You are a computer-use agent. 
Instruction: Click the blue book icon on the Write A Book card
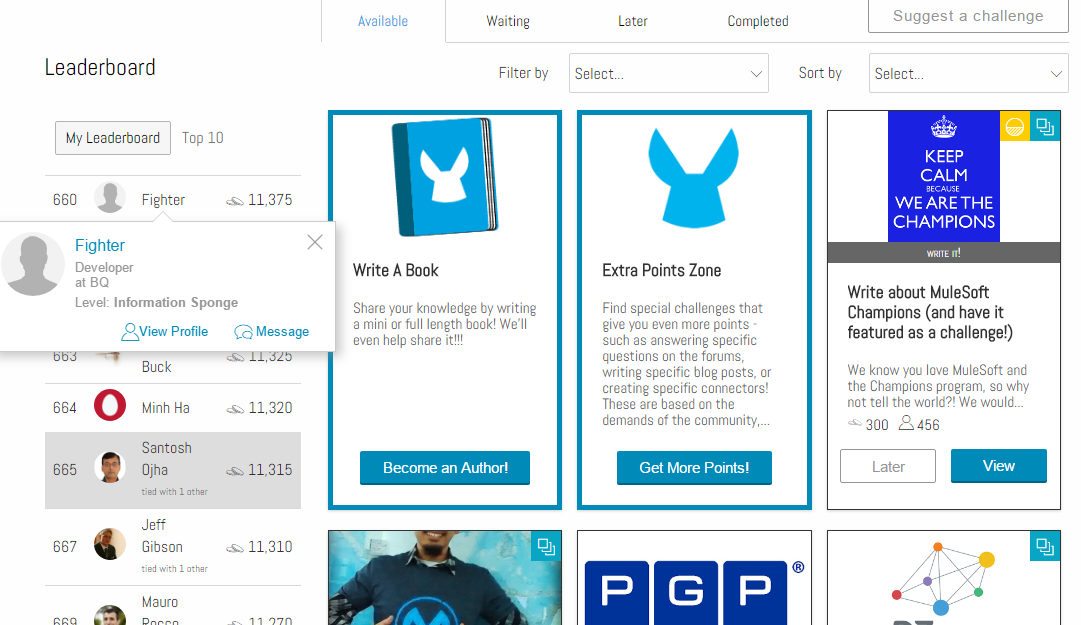point(445,177)
